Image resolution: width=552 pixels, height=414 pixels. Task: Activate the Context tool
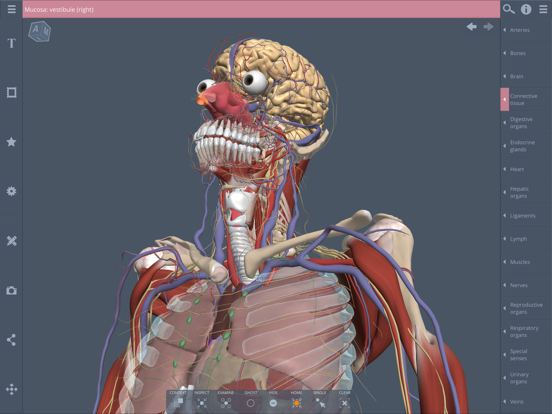click(178, 400)
